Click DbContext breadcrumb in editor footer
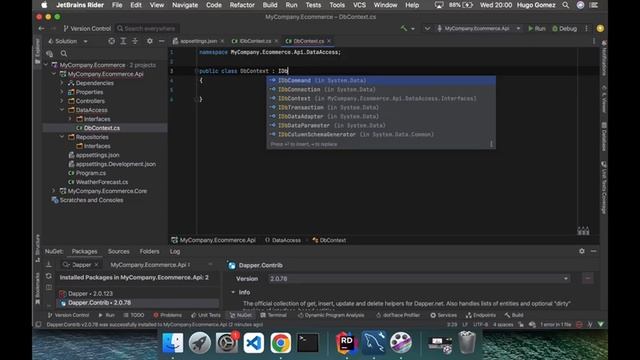The width and height of the screenshot is (640, 360). [329, 240]
